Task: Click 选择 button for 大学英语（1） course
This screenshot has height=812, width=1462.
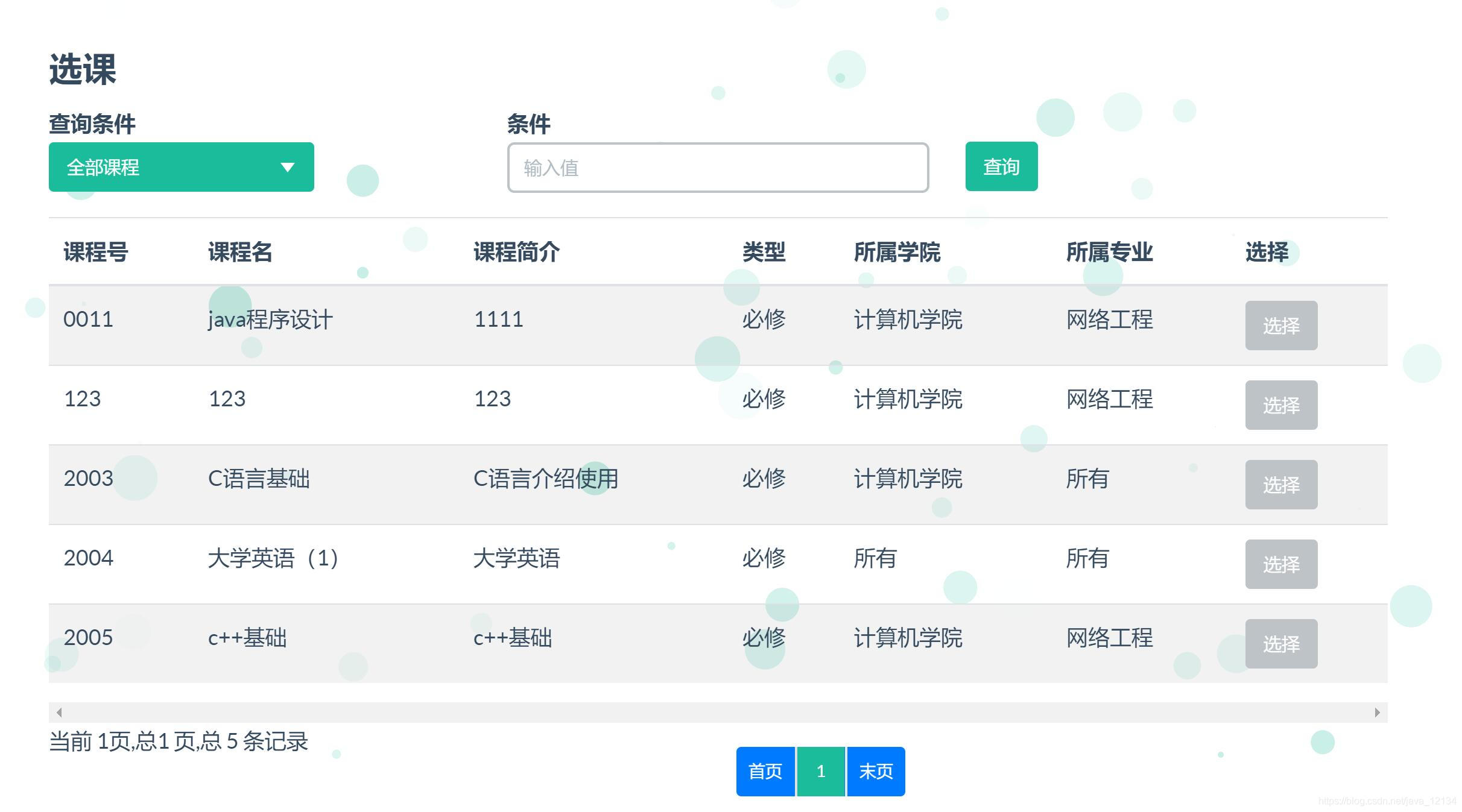Action: click(1281, 564)
